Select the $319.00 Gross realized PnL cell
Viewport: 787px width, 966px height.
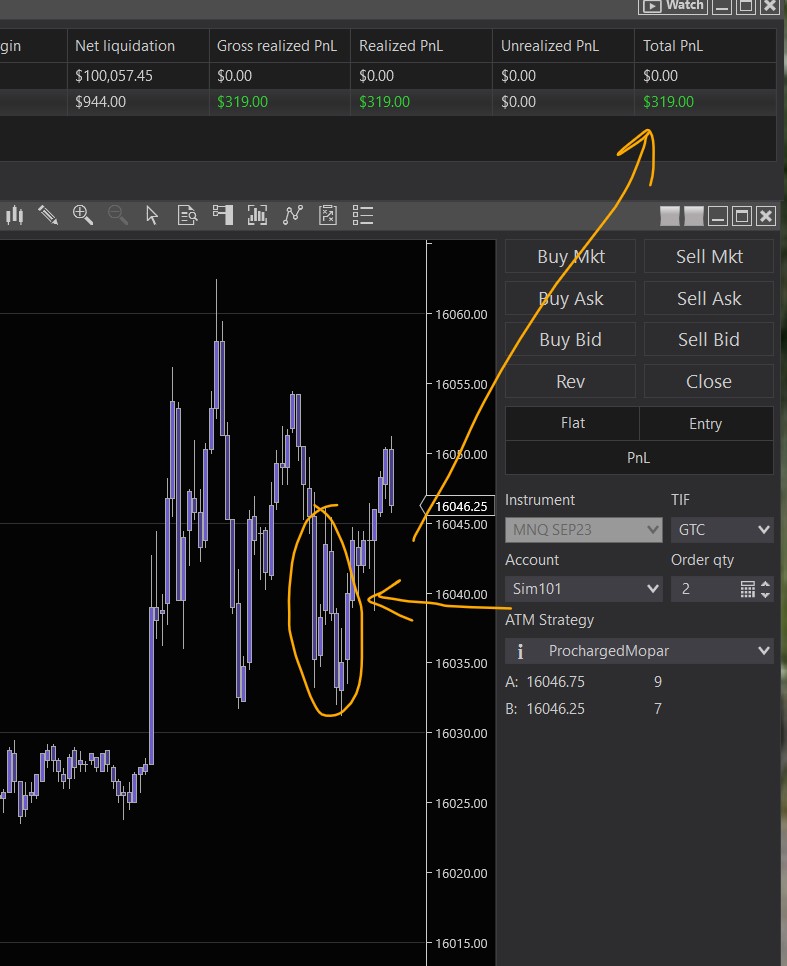280,102
